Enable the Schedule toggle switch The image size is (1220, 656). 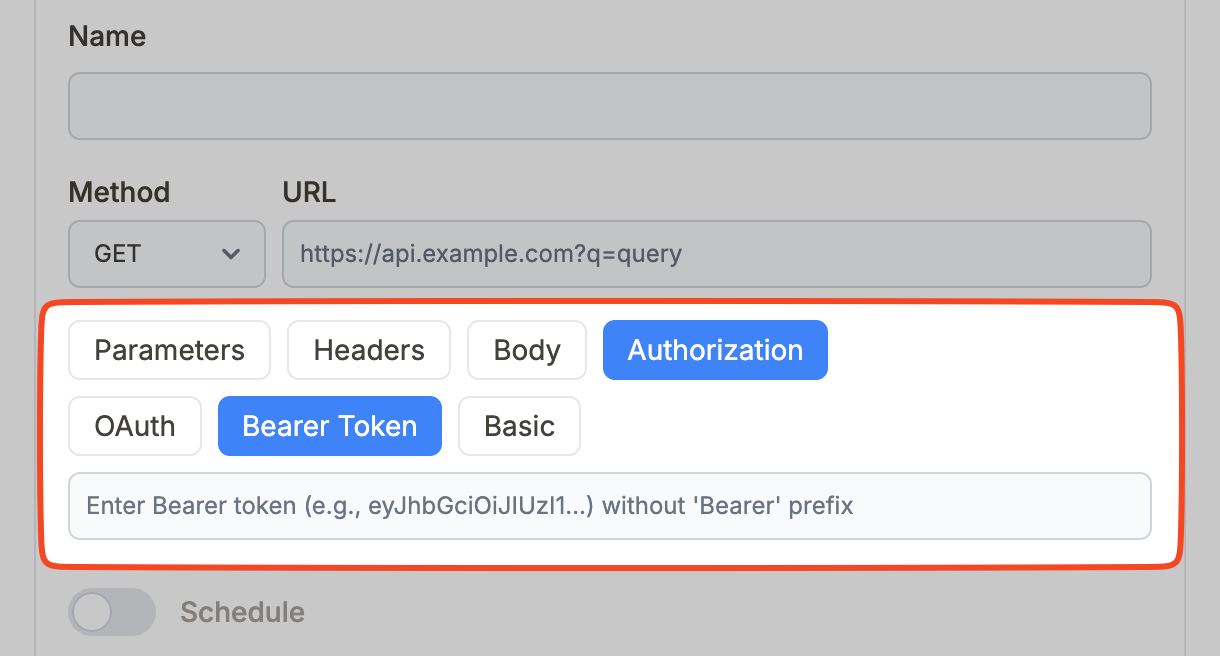[111, 612]
